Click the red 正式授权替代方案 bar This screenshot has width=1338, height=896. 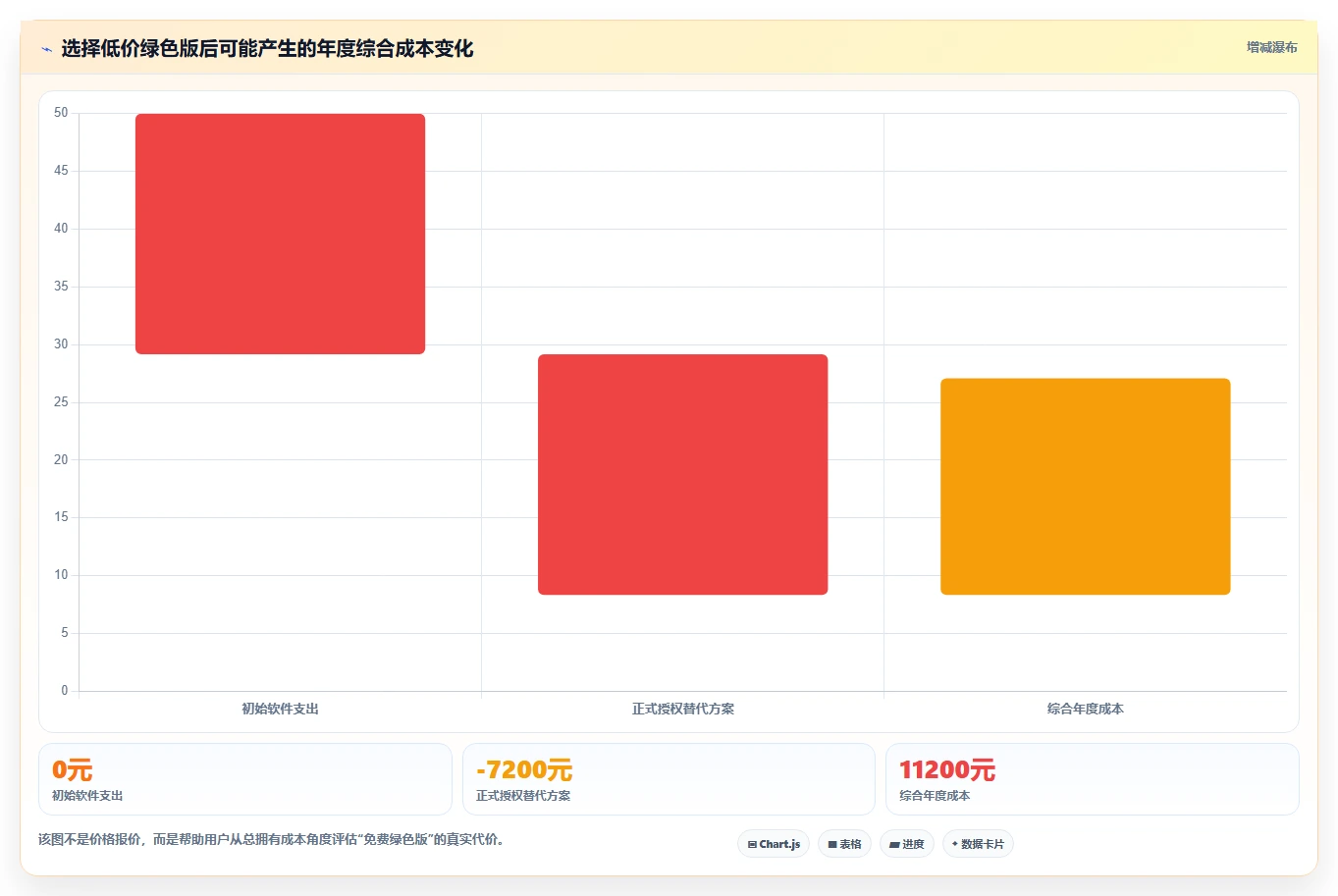pos(682,474)
